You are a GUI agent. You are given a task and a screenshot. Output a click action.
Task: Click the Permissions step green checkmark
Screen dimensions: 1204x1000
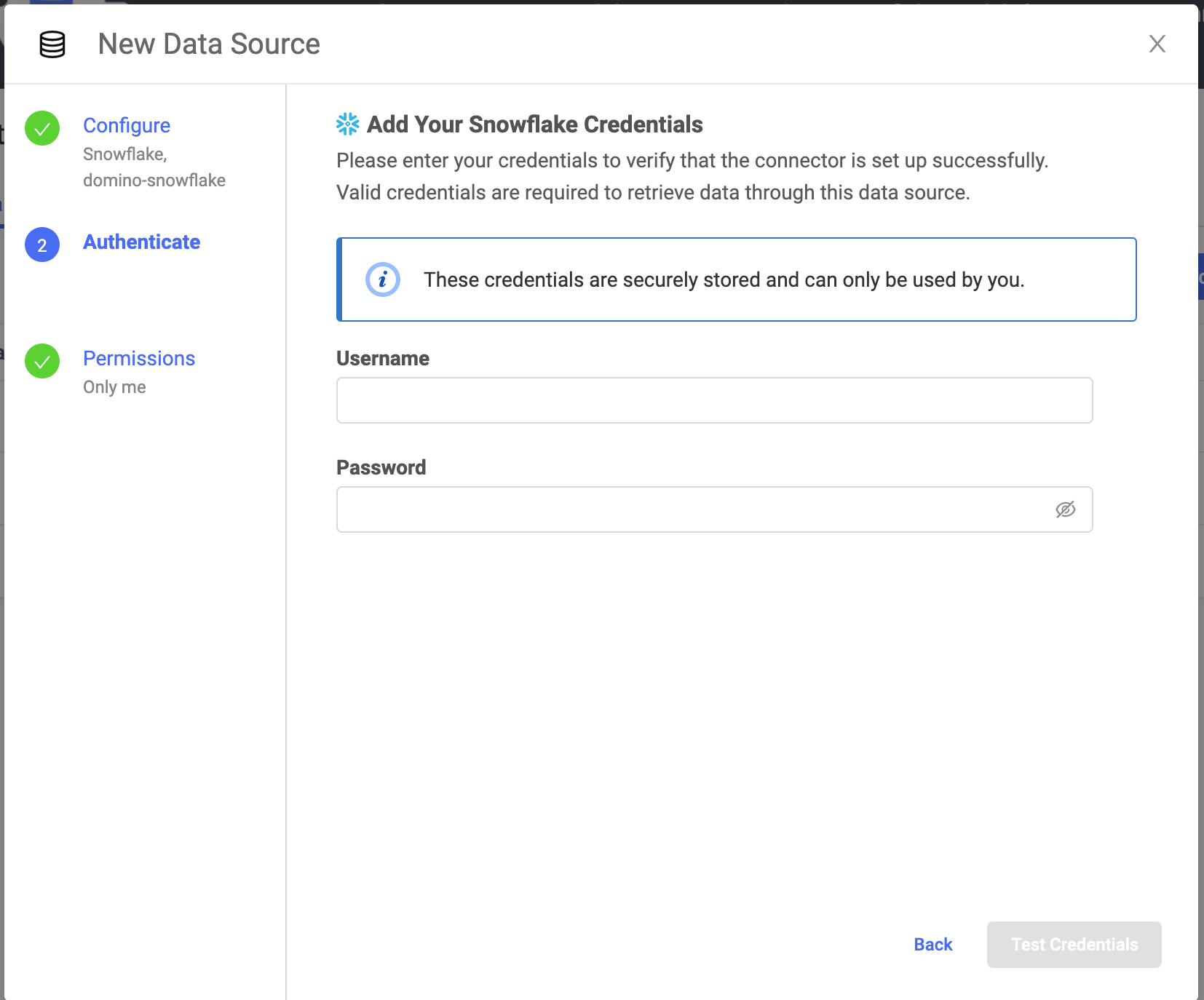click(42, 361)
